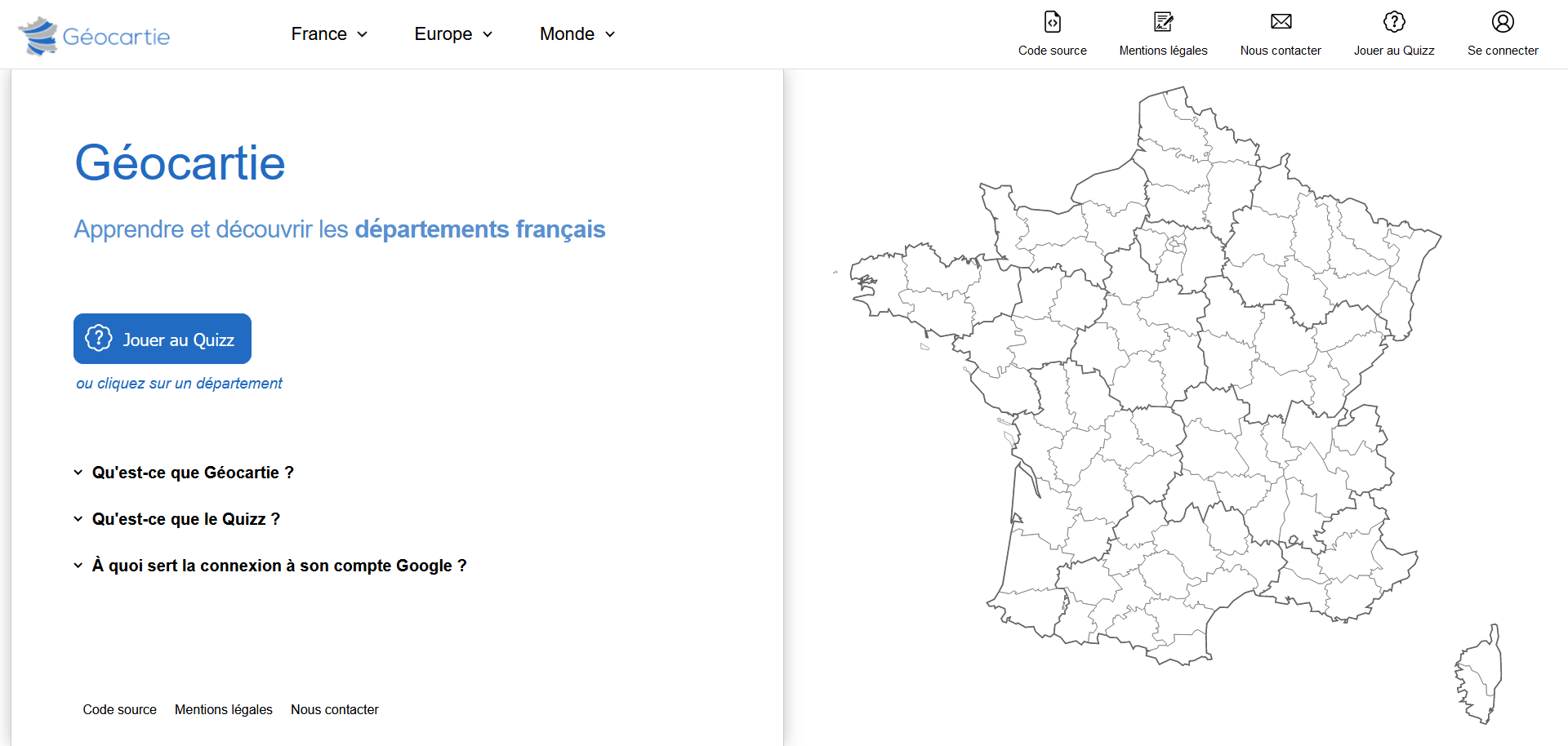Open the France dropdown menu
1568x746 pixels.
[329, 34]
